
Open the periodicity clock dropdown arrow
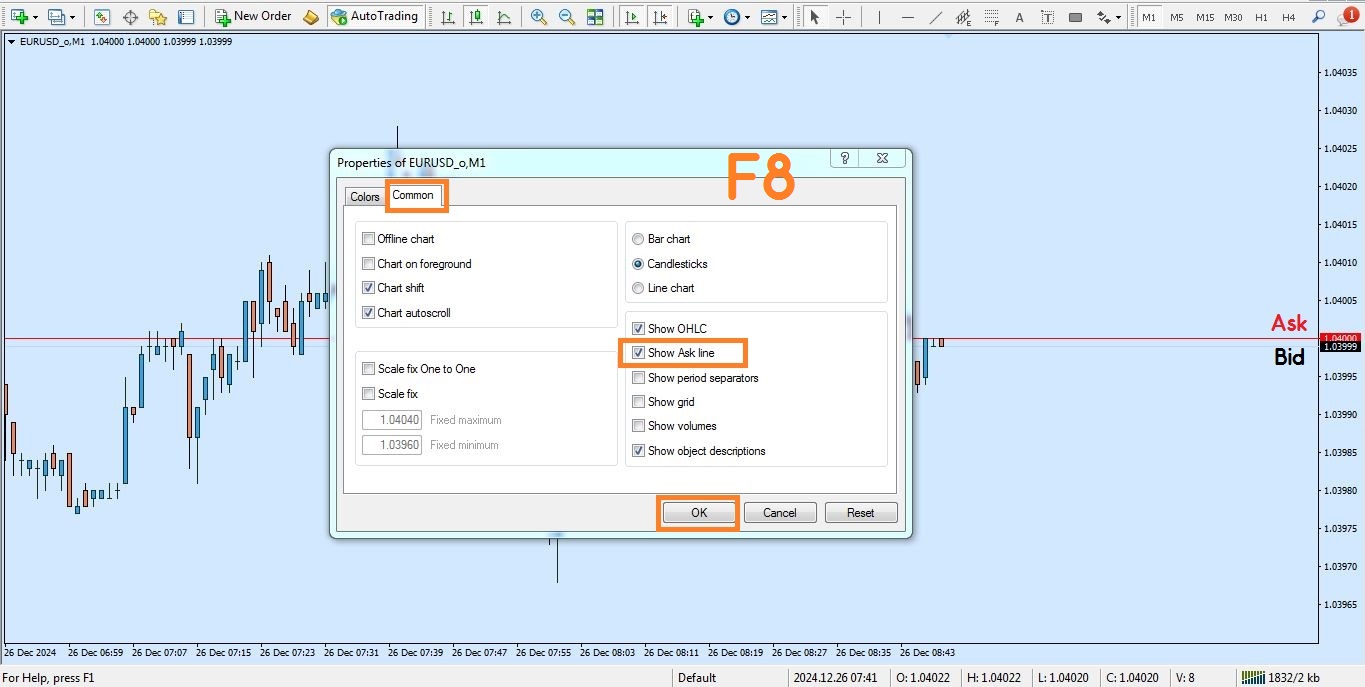(747, 17)
